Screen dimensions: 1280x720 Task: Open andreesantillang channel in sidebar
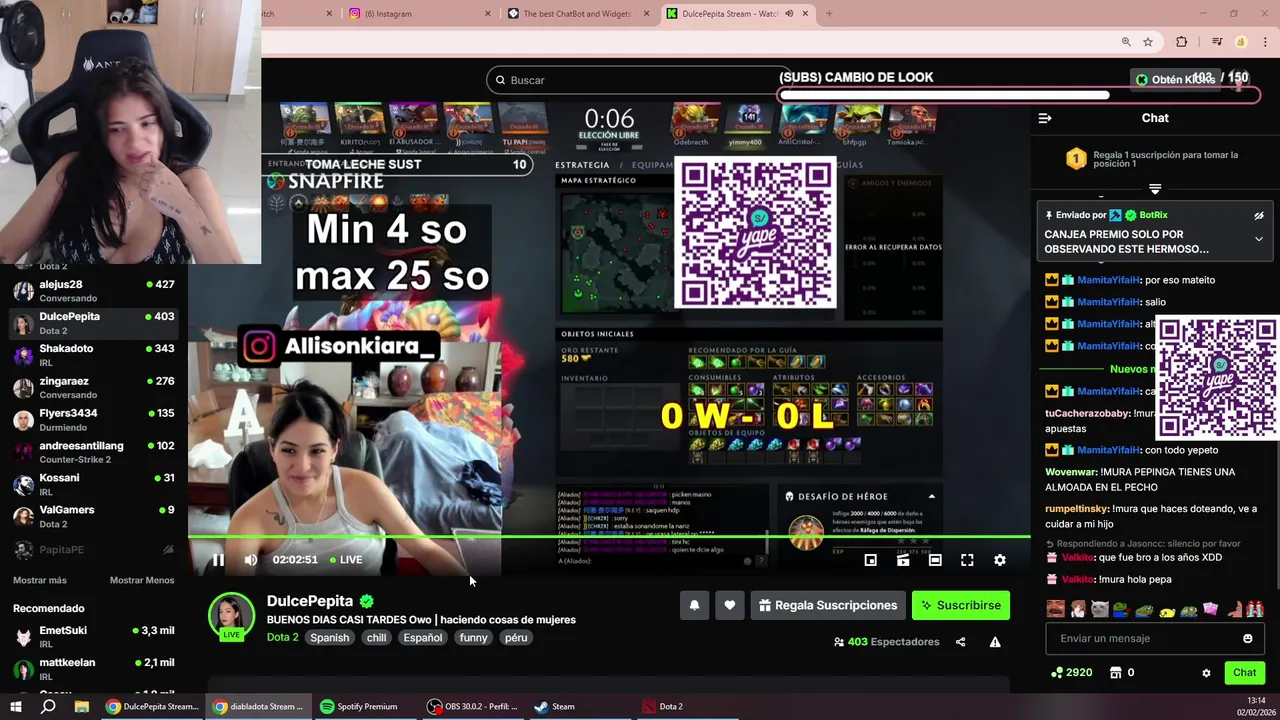(93, 452)
